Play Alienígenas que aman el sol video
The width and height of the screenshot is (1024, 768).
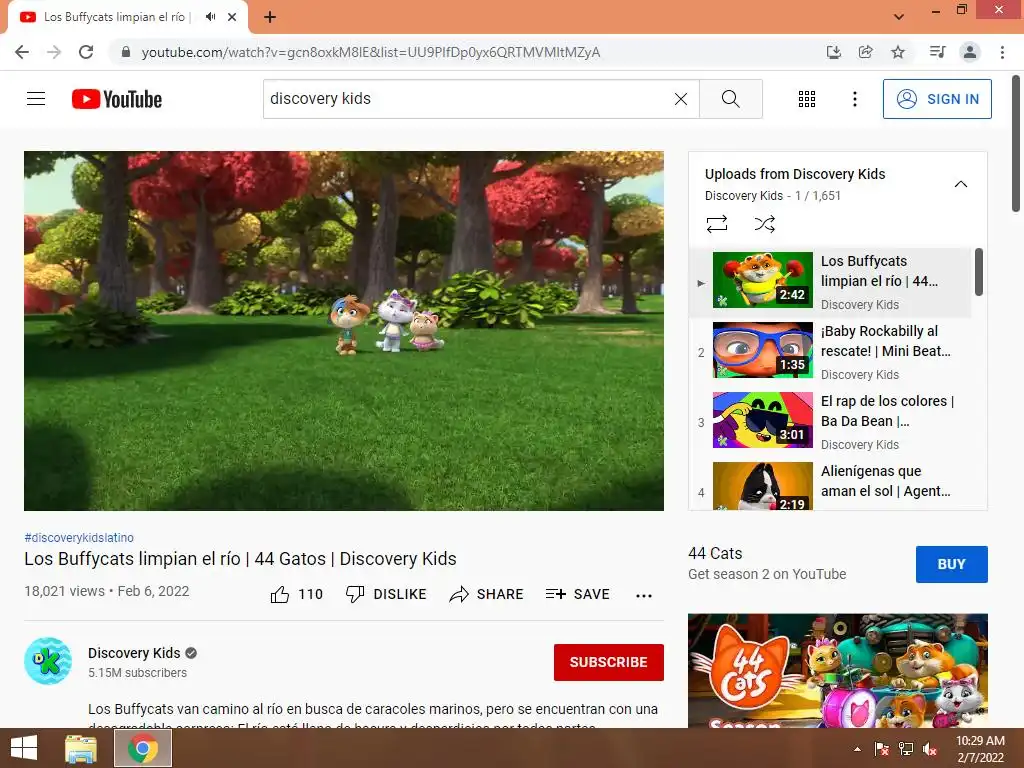tap(829, 483)
